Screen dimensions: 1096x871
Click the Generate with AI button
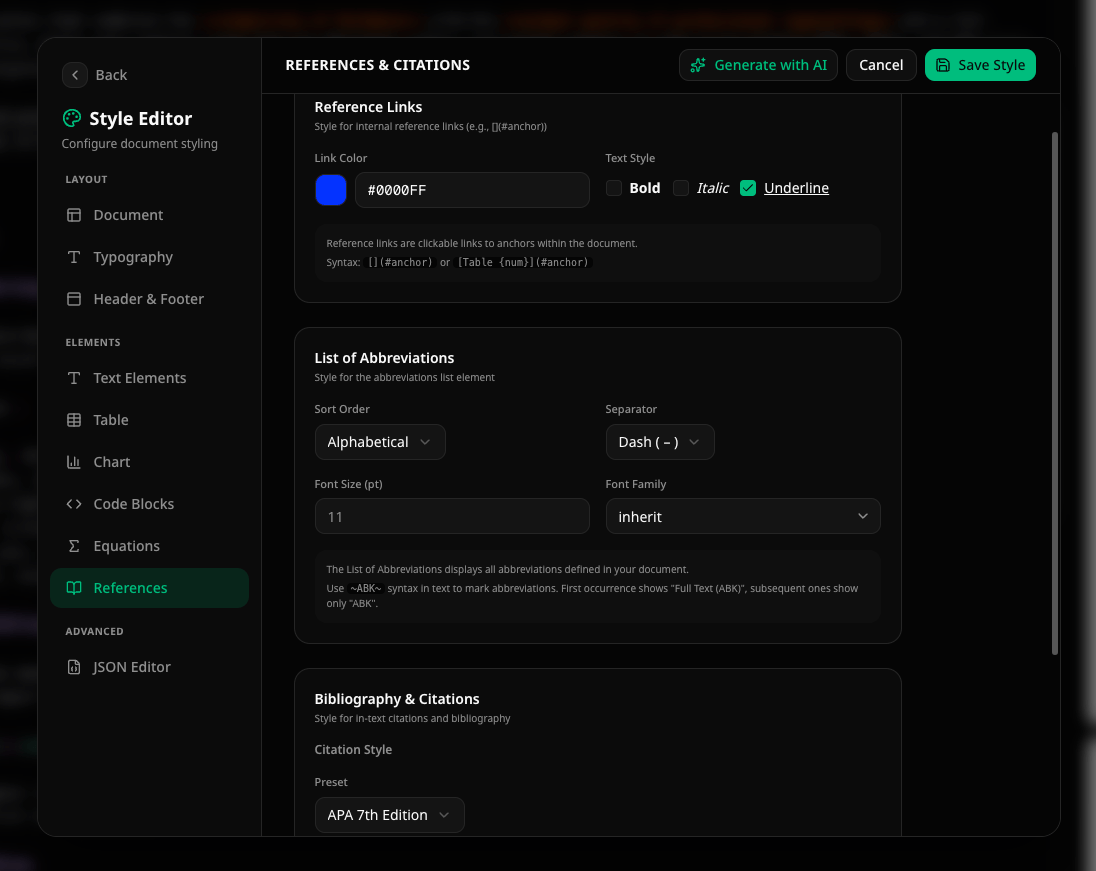coord(758,65)
